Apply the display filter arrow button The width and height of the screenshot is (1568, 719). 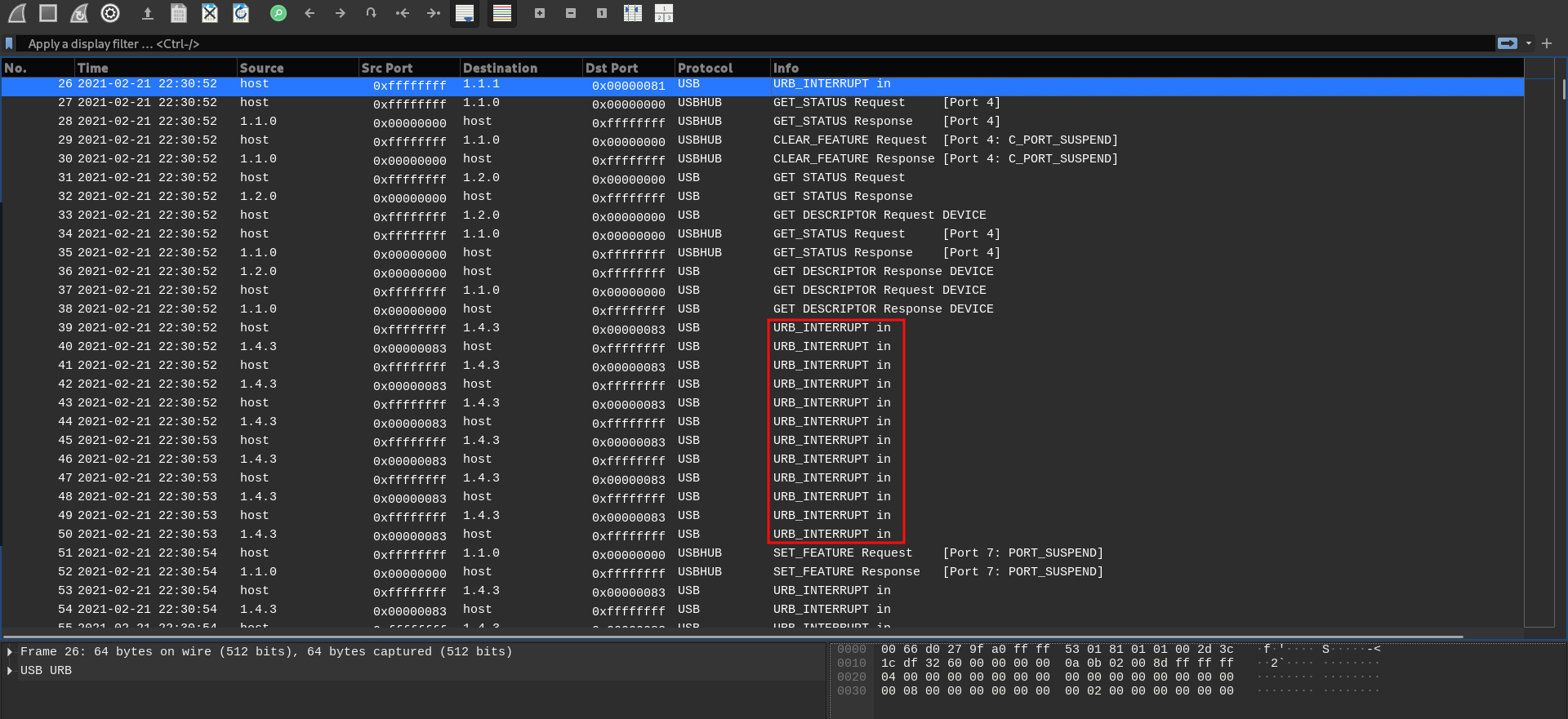click(x=1508, y=43)
